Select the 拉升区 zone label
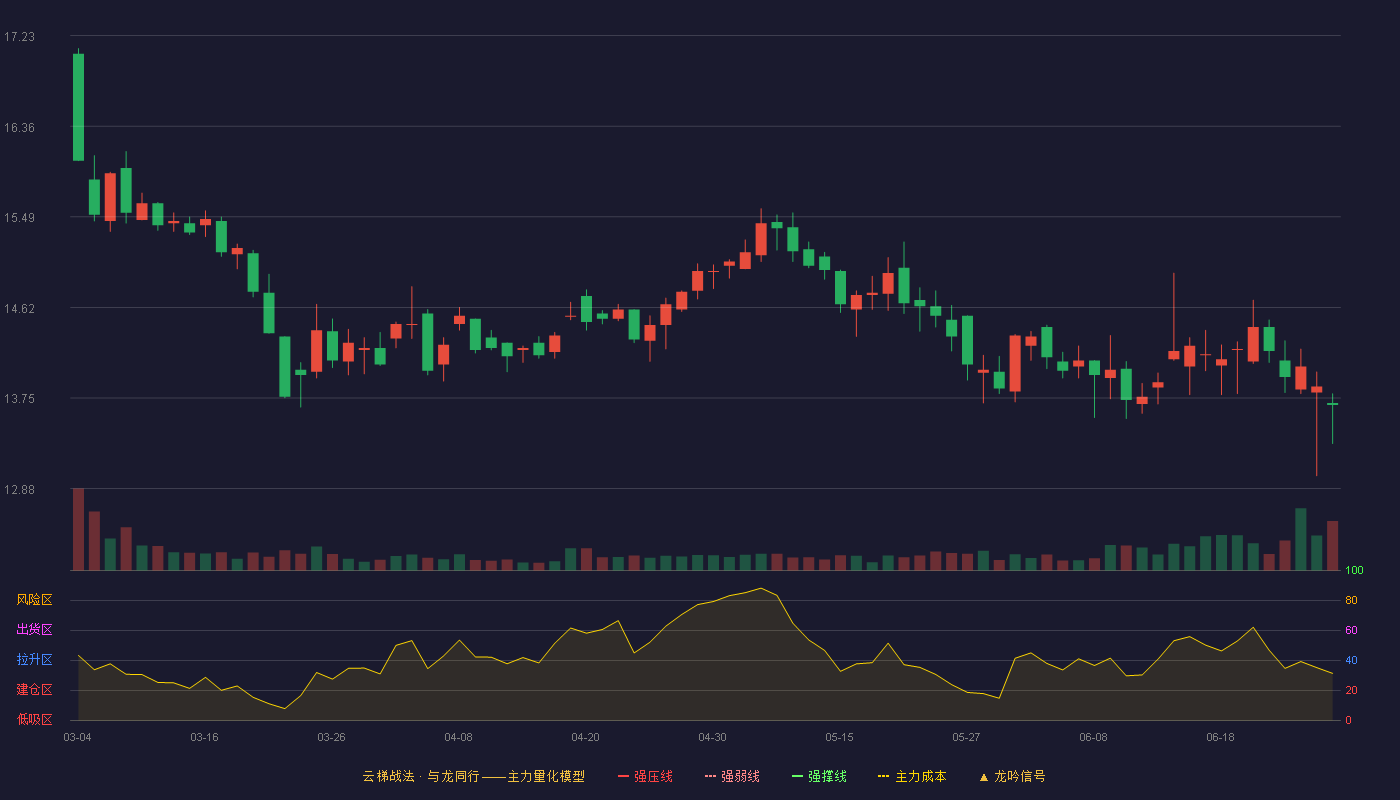 [34, 660]
